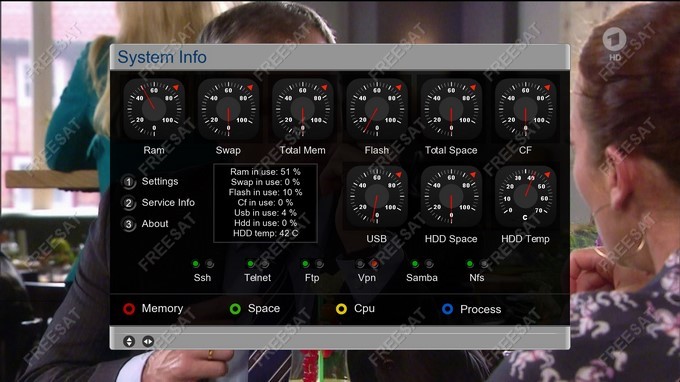Screen dimensions: 680x382
Task: Click the 'Cf in use: 0 %' line
Action: (x=265, y=202)
